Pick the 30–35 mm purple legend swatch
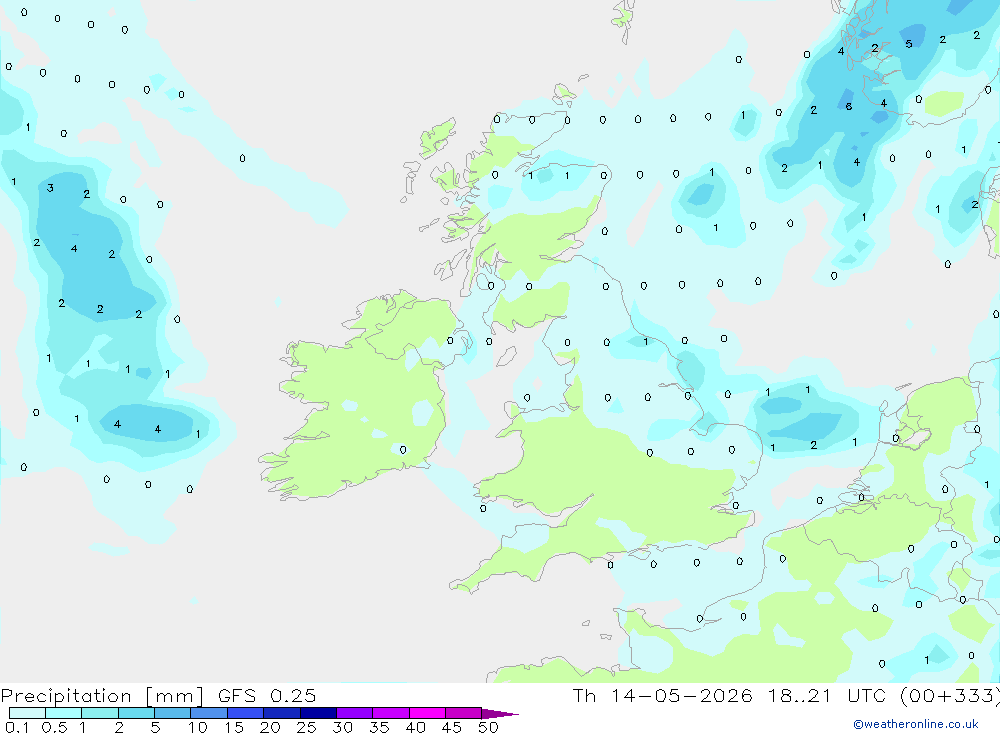The width and height of the screenshot is (1000, 733). click(354, 713)
